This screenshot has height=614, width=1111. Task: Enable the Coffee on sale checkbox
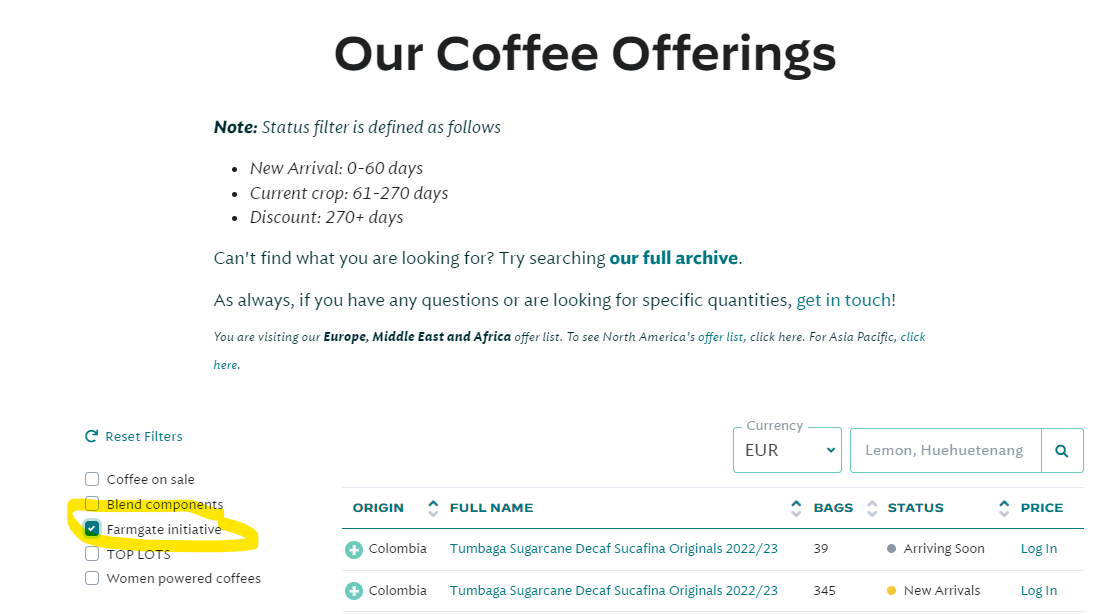92,479
